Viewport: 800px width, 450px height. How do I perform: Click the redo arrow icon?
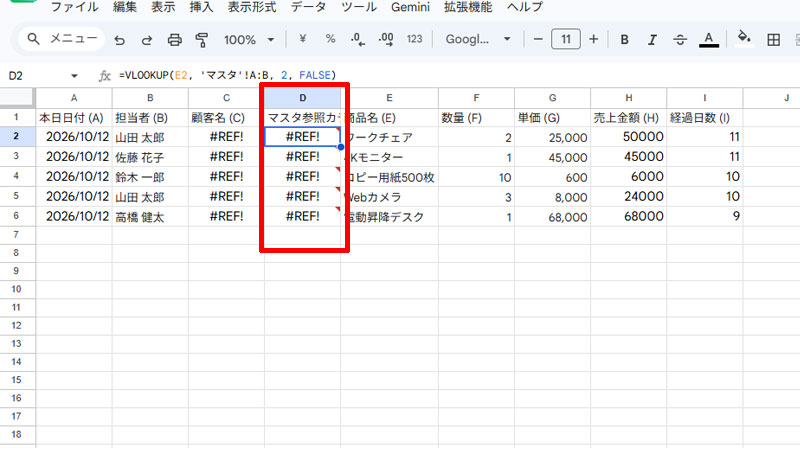pos(147,40)
